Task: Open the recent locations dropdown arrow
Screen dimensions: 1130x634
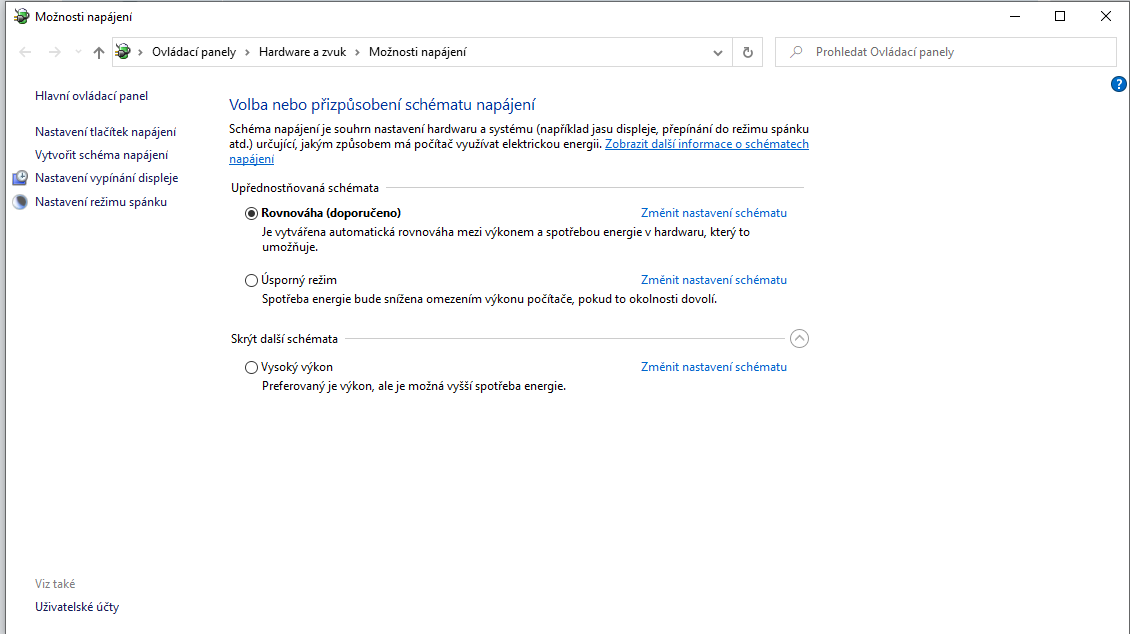Action: 78,52
